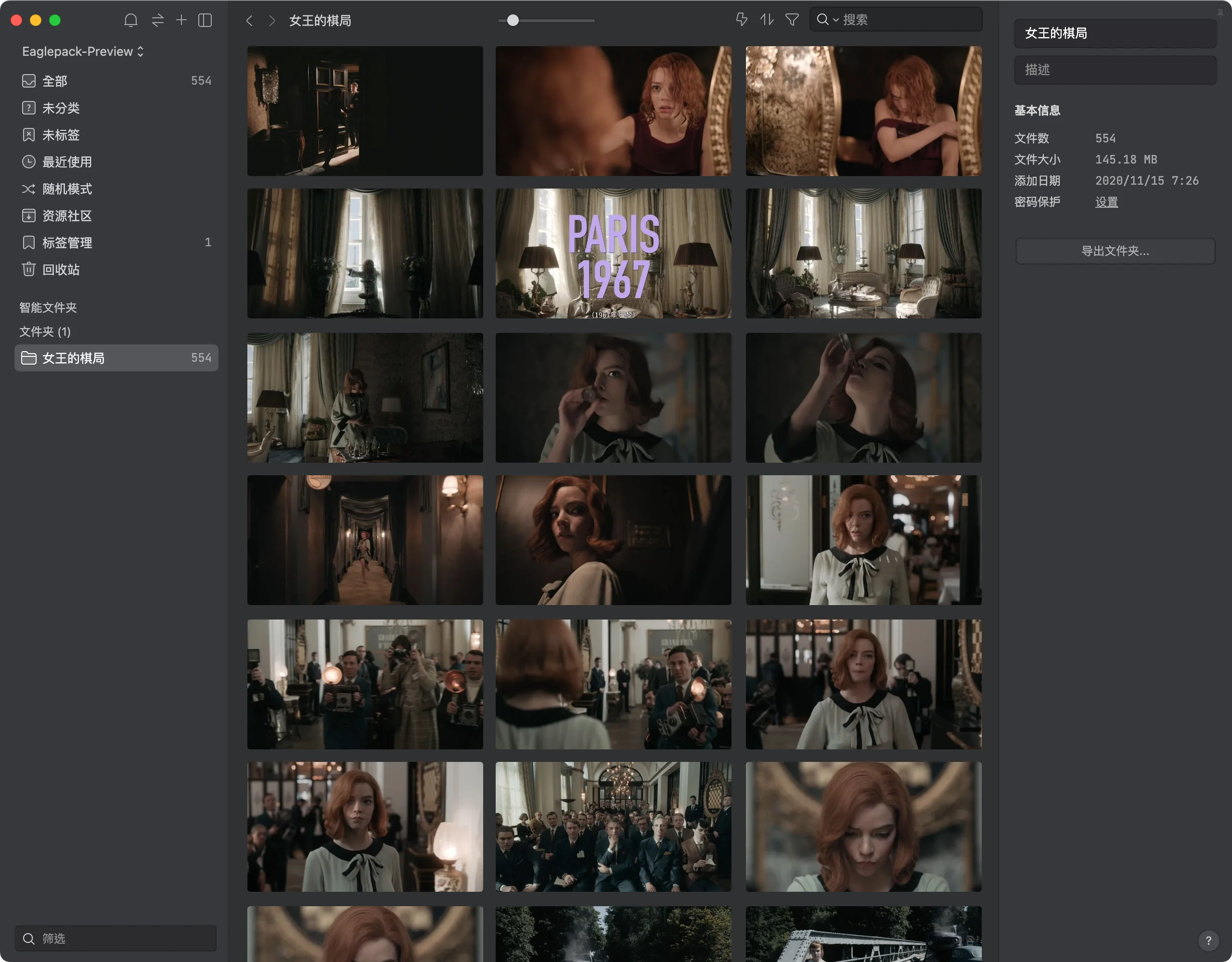The image size is (1232, 962).
Task: Open the PARIS 1967 thumbnail
Action: pos(613,253)
